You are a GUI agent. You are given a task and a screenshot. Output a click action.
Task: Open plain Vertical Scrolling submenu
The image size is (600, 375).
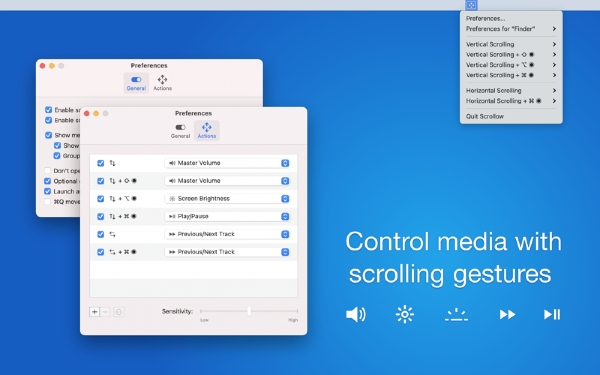tap(511, 44)
